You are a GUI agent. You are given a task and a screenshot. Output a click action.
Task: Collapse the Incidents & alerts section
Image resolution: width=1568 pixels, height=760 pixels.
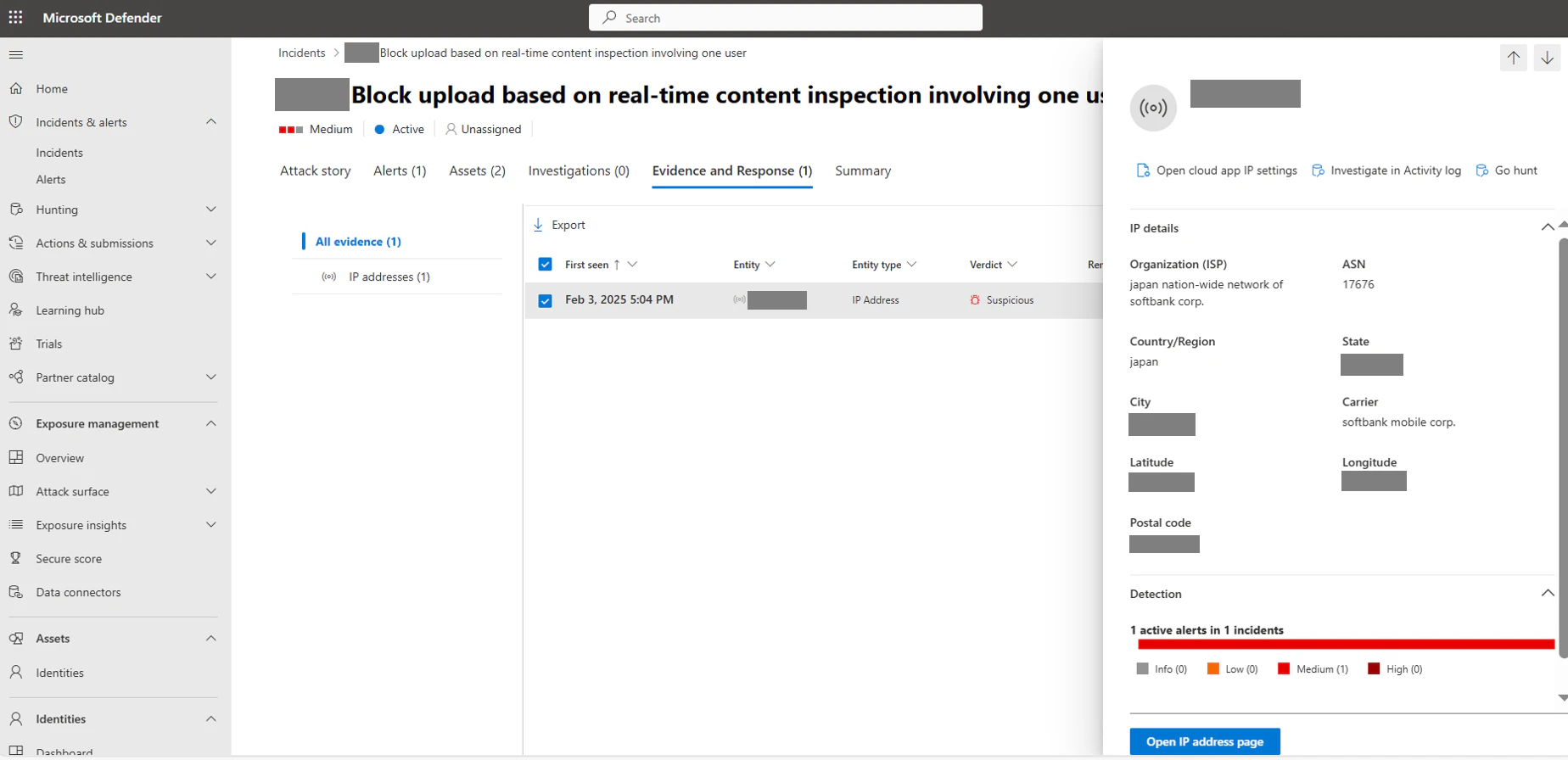[211, 121]
